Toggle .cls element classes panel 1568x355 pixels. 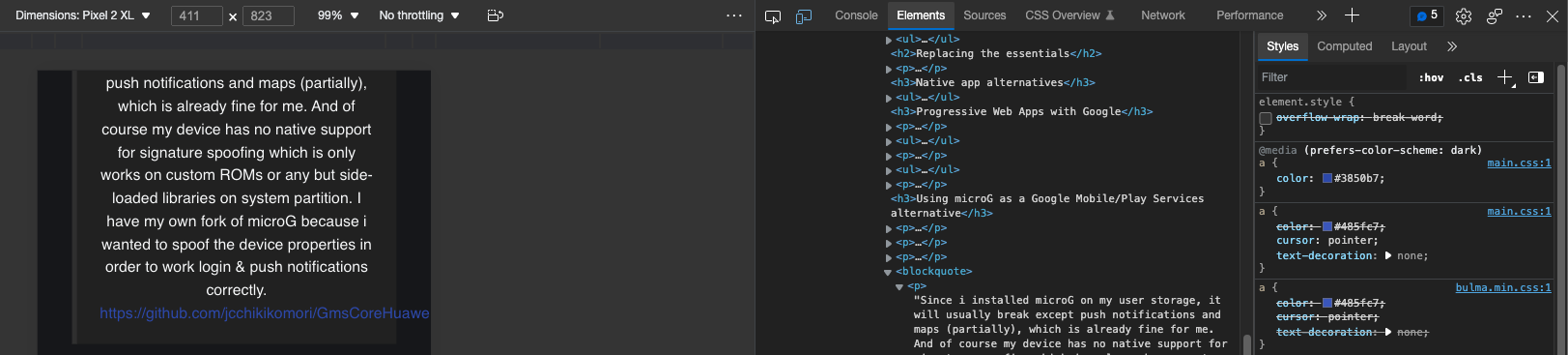pos(1470,77)
